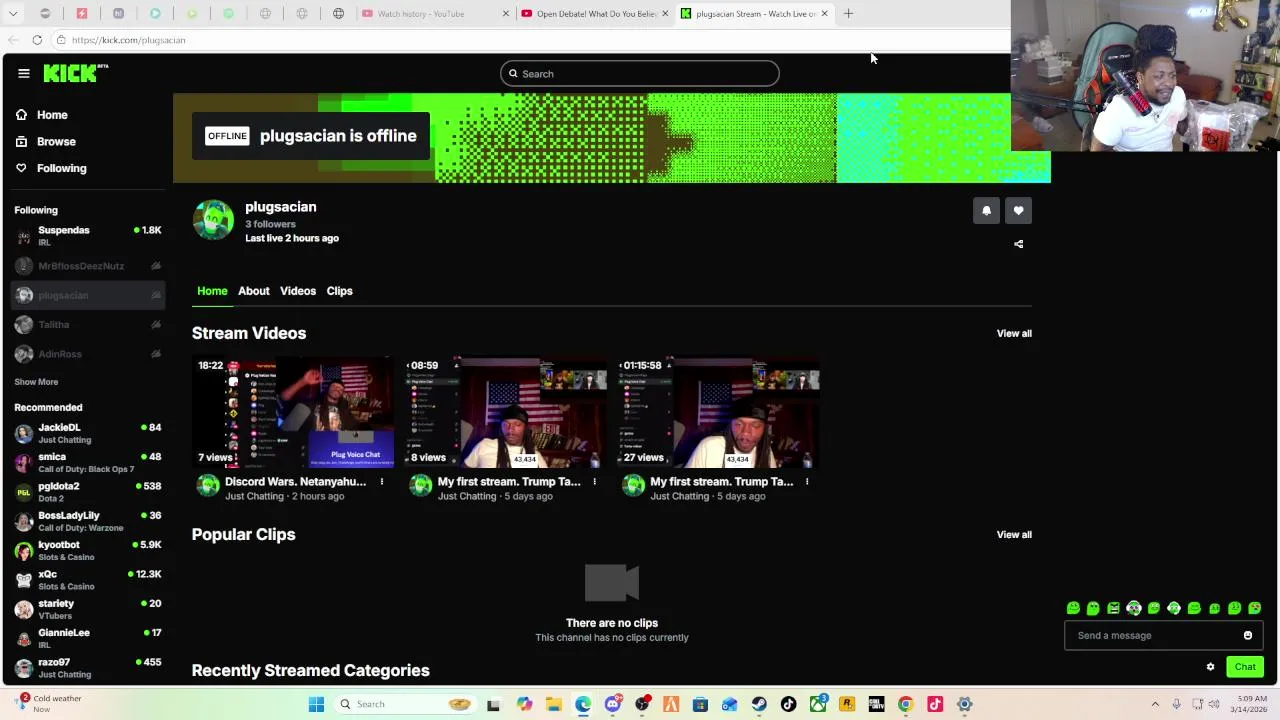Open recommended channel pgldota2
Screen dimensions: 1280x720
coord(88,492)
